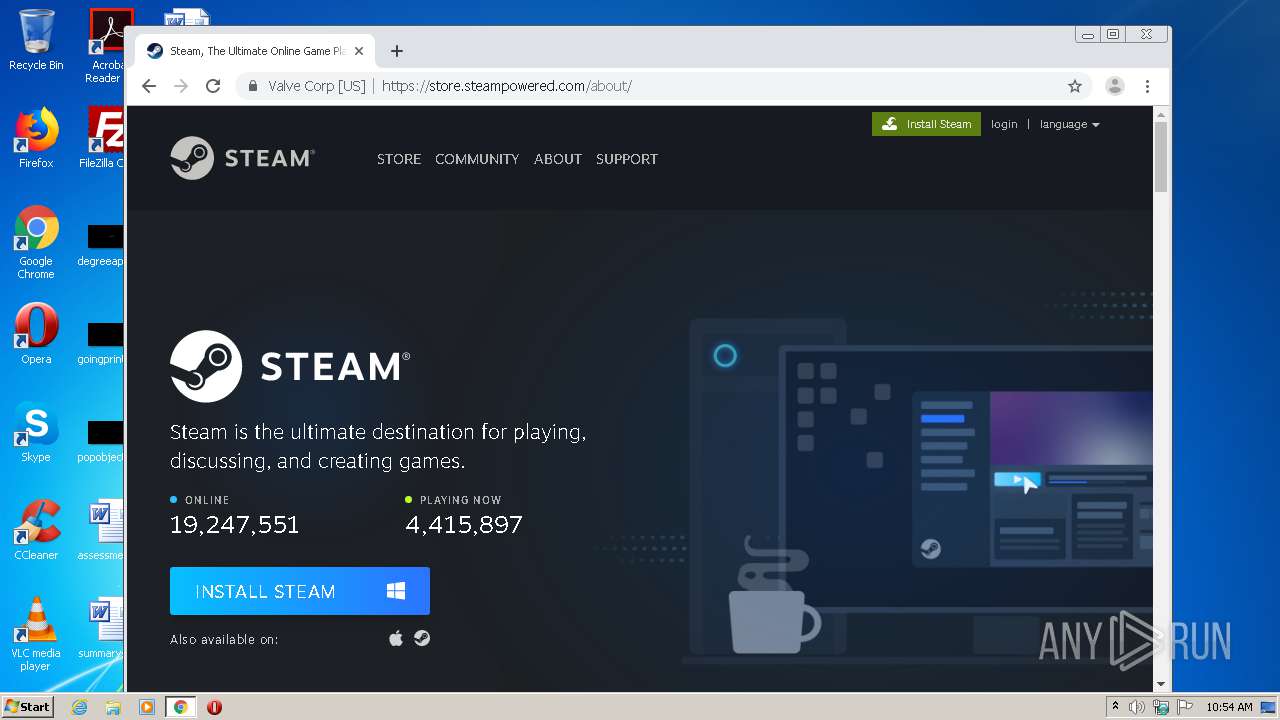The image size is (1280, 720).
Task: Open the Start menu
Action: (27, 707)
